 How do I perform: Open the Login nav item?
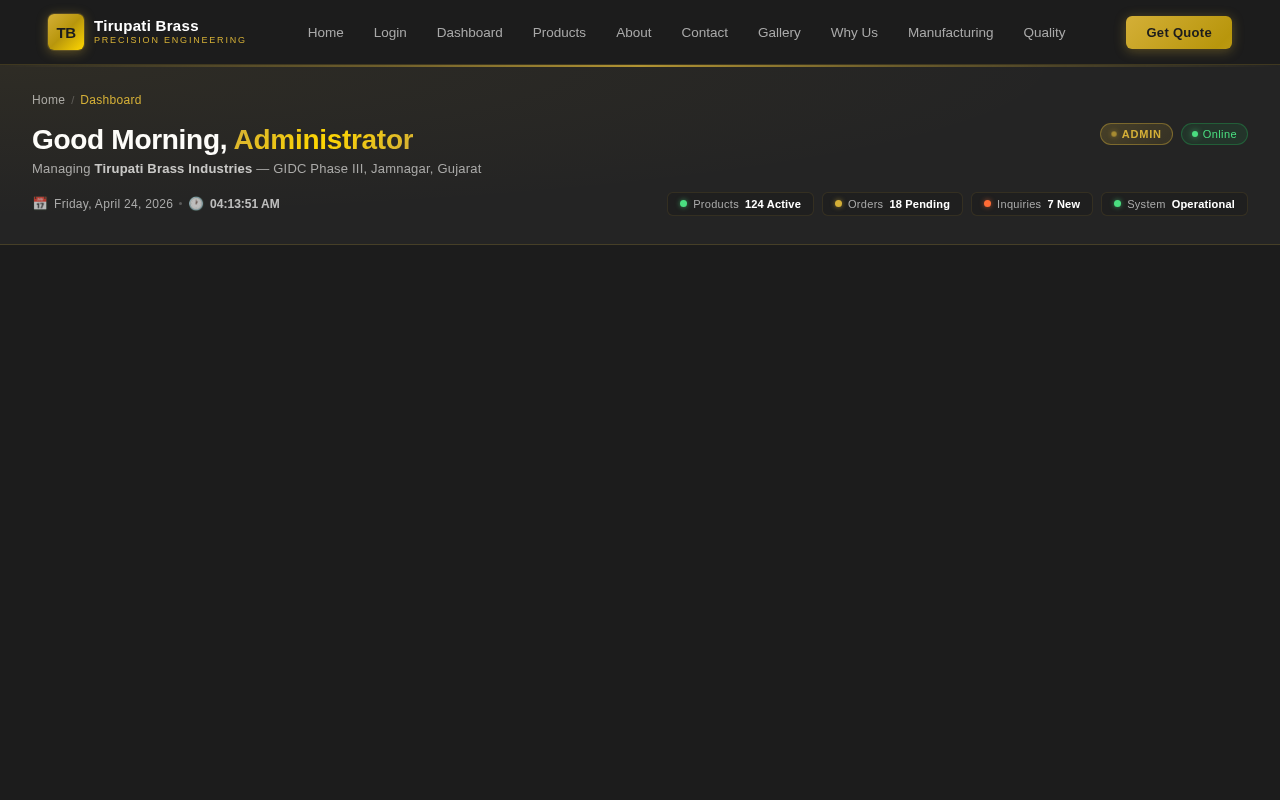click(390, 32)
